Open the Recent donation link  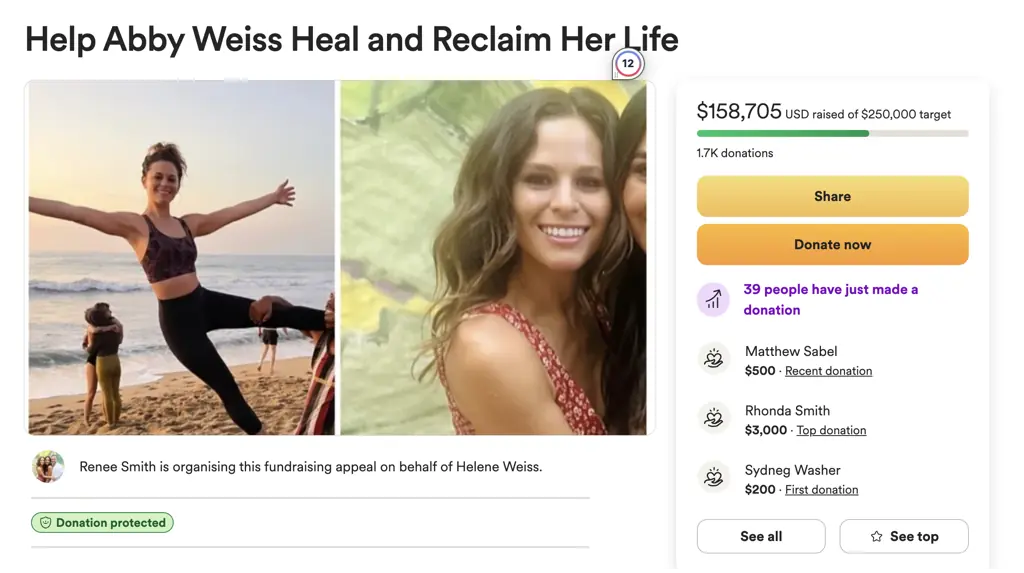coord(828,371)
